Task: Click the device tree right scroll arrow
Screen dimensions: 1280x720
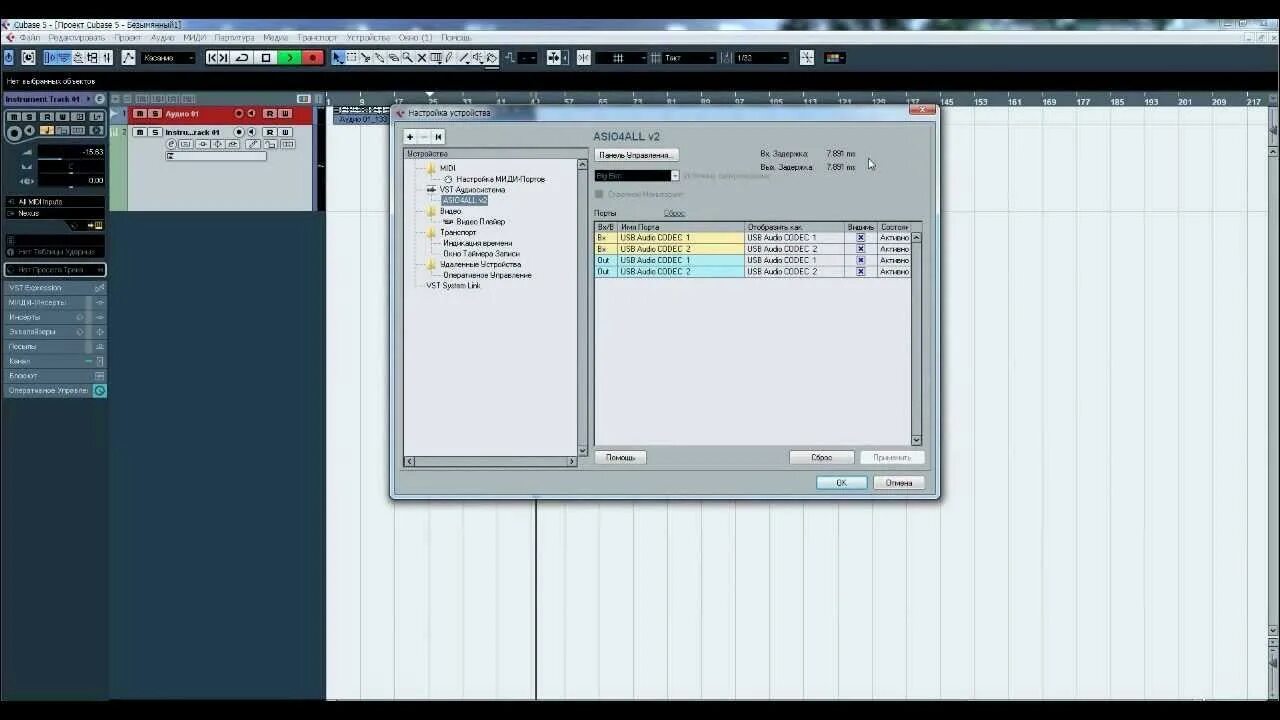Action: (572, 462)
